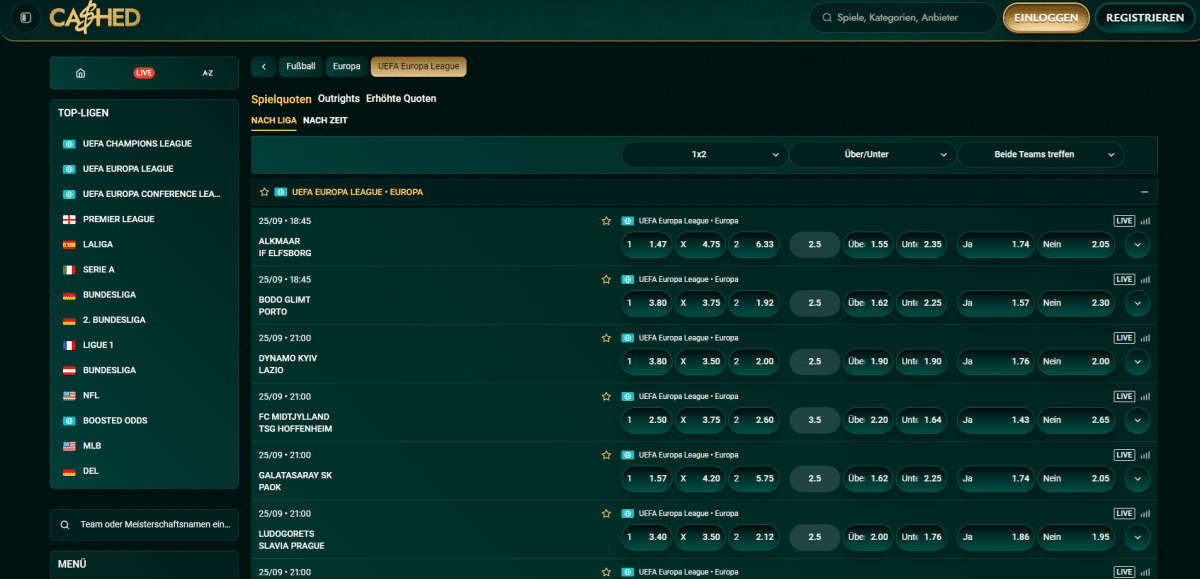The image size is (1200, 579).
Task: Bet on Alkmaar win at 1.47
Action: (646, 245)
